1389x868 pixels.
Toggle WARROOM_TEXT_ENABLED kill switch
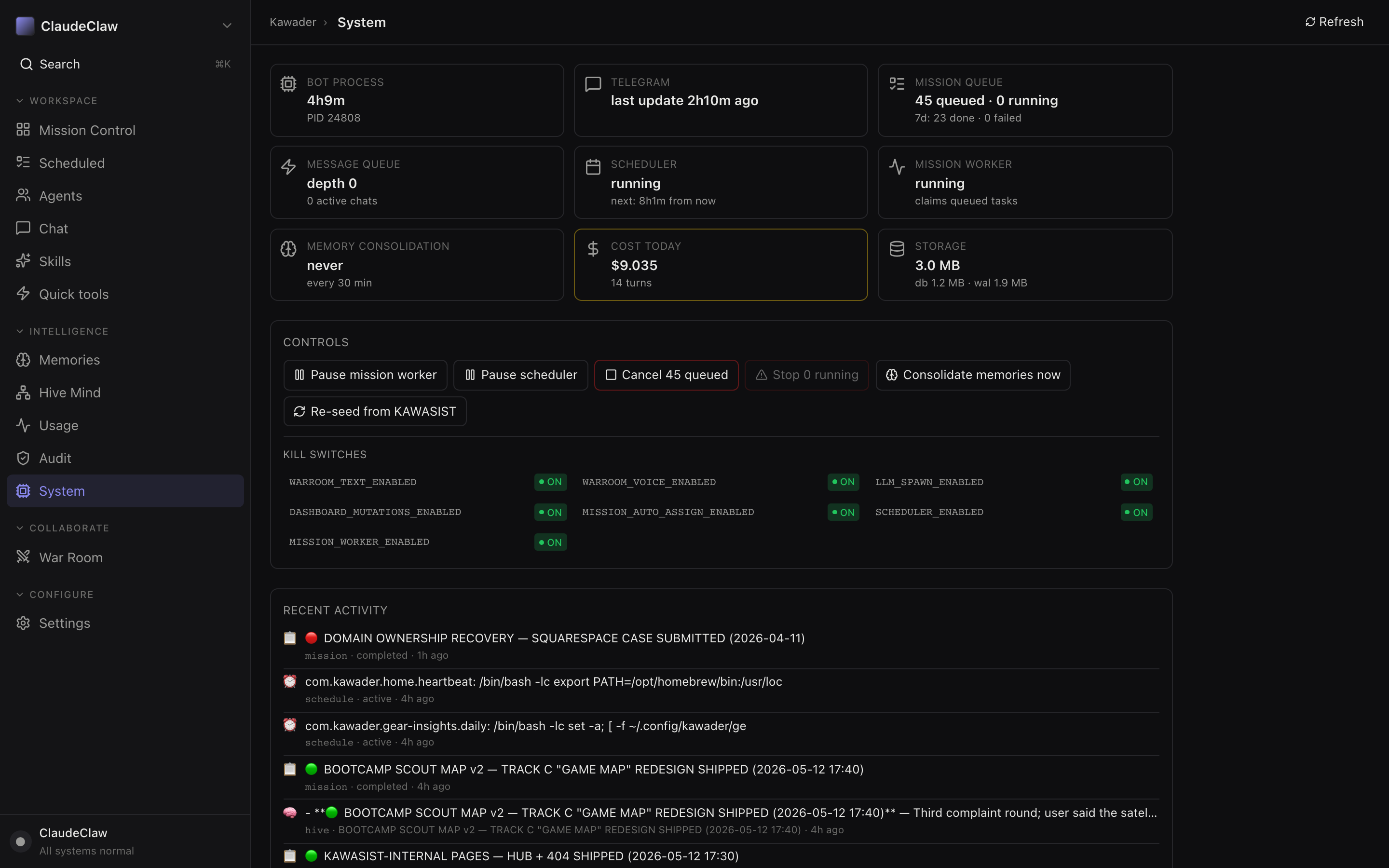(550, 482)
